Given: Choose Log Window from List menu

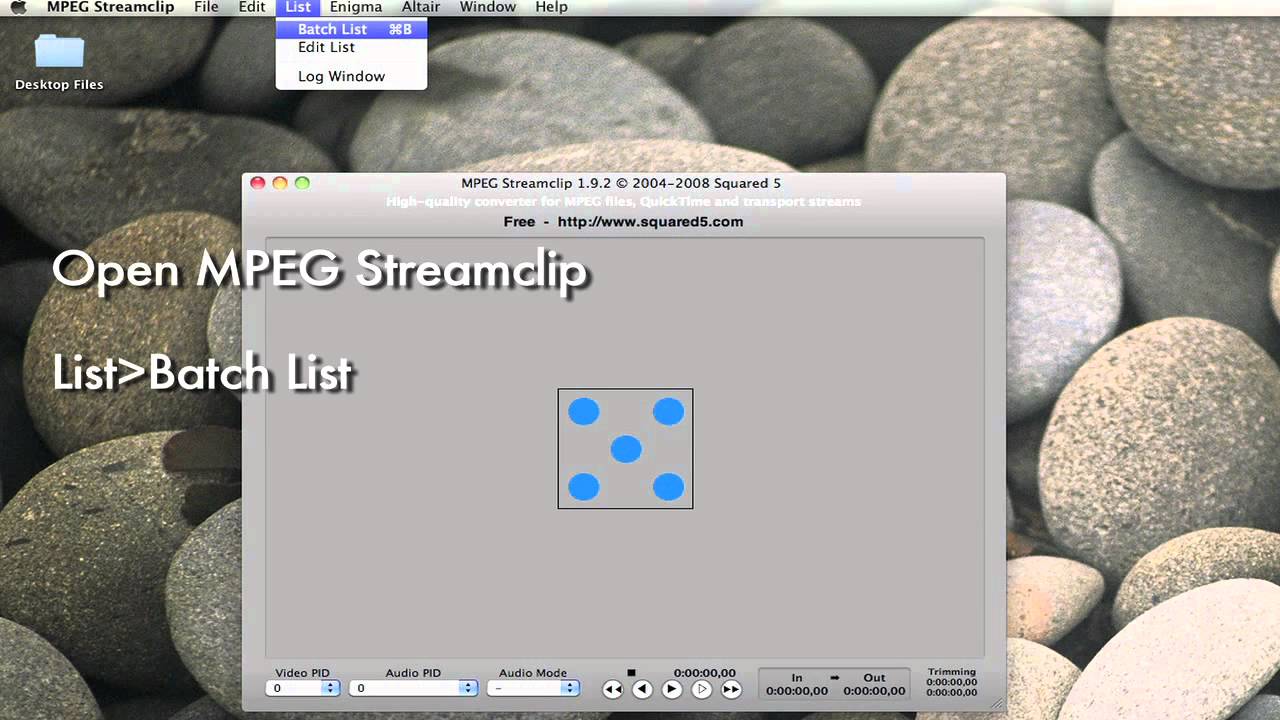Looking at the screenshot, I should coord(351,76).
